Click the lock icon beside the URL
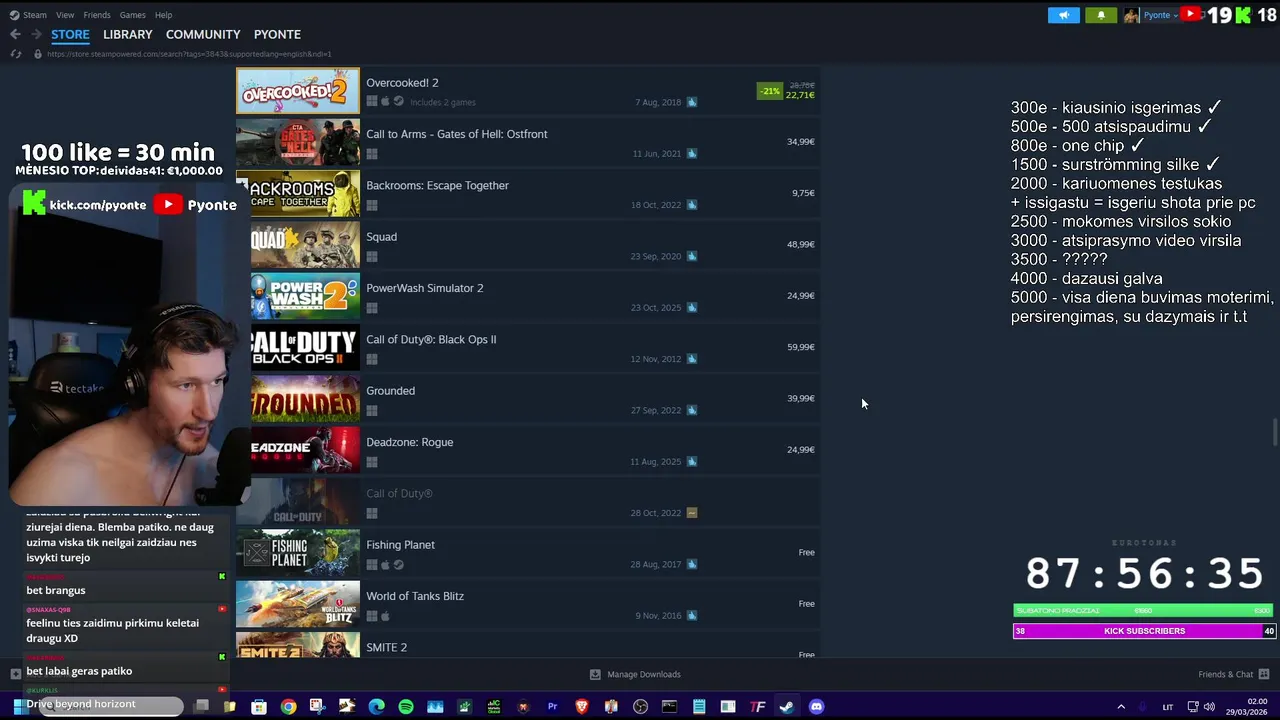This screenshot has width=1280, height=720. pyautogui.click(x=38, y=54)
